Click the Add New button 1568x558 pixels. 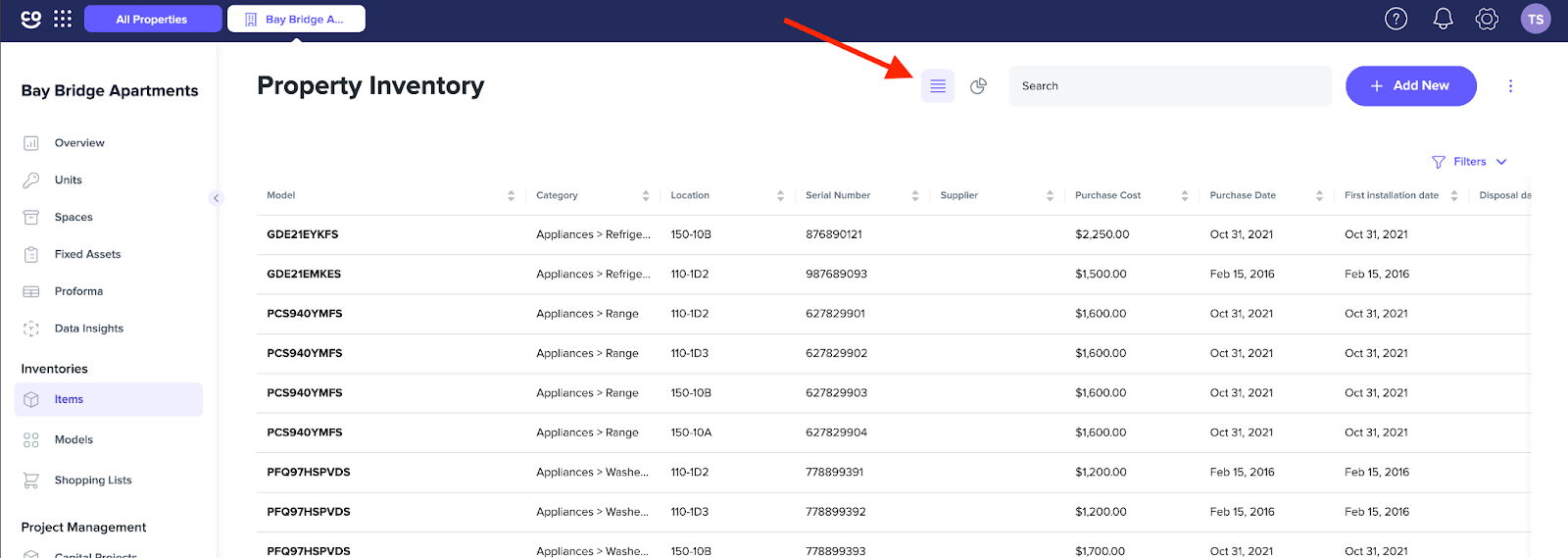[x=1411, y=86]
